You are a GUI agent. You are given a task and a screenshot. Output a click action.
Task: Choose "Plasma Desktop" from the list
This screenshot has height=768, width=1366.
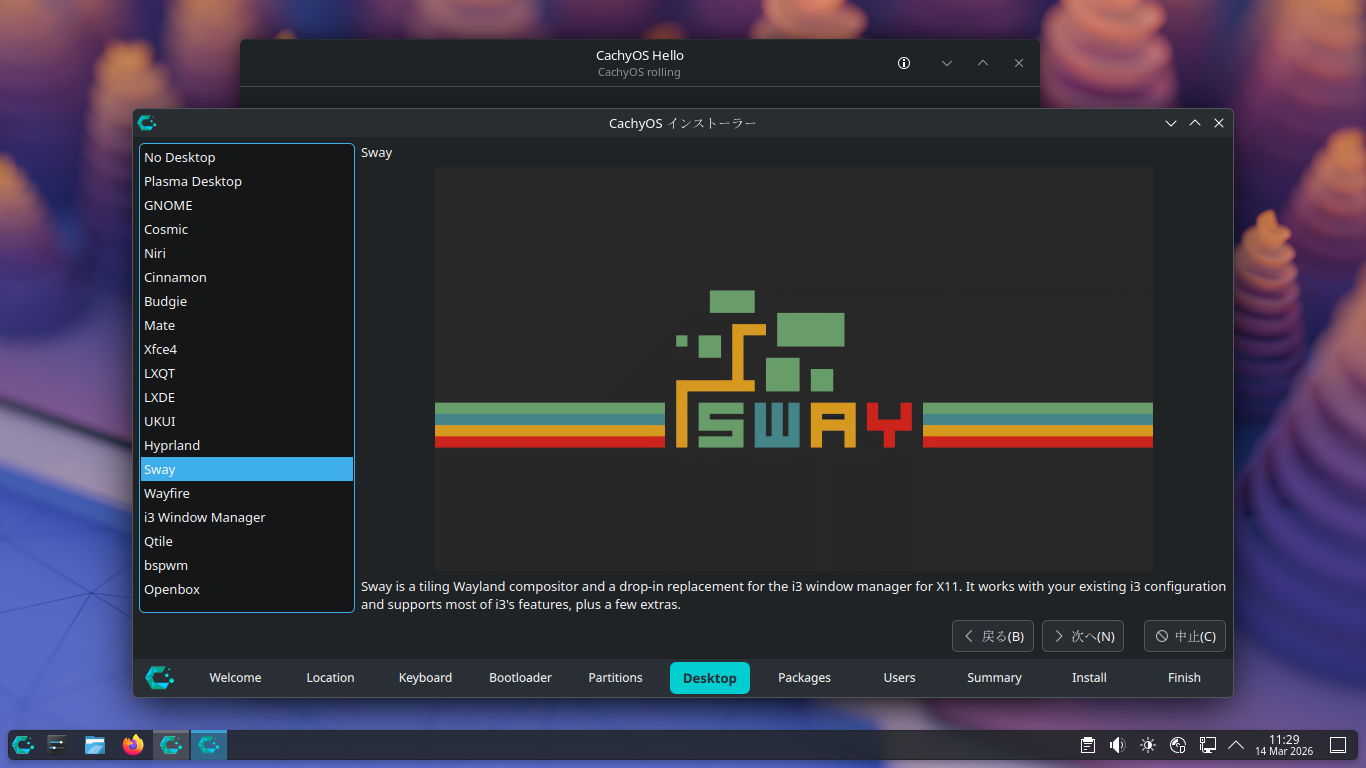click(247, 181)
